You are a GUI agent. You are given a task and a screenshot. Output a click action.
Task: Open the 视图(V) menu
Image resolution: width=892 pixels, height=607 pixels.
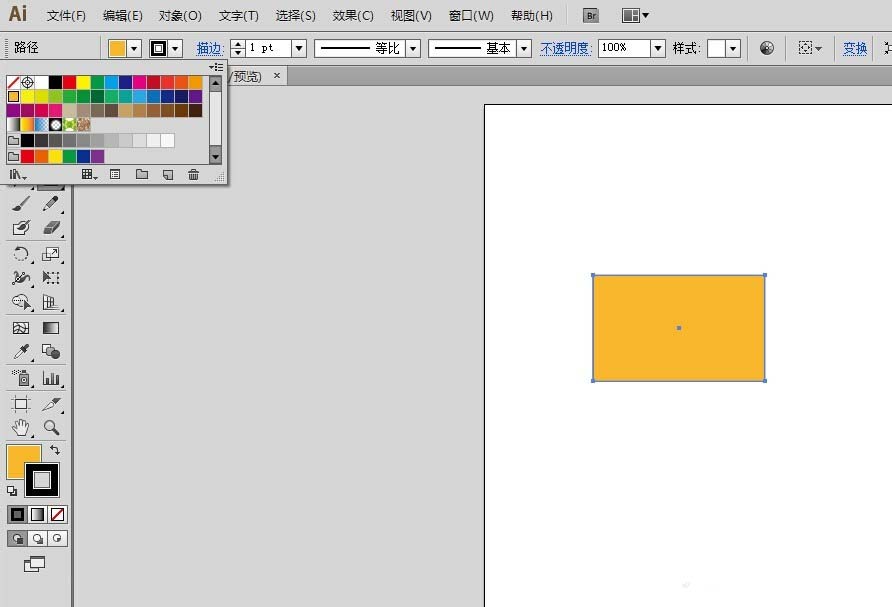(411, 16)
